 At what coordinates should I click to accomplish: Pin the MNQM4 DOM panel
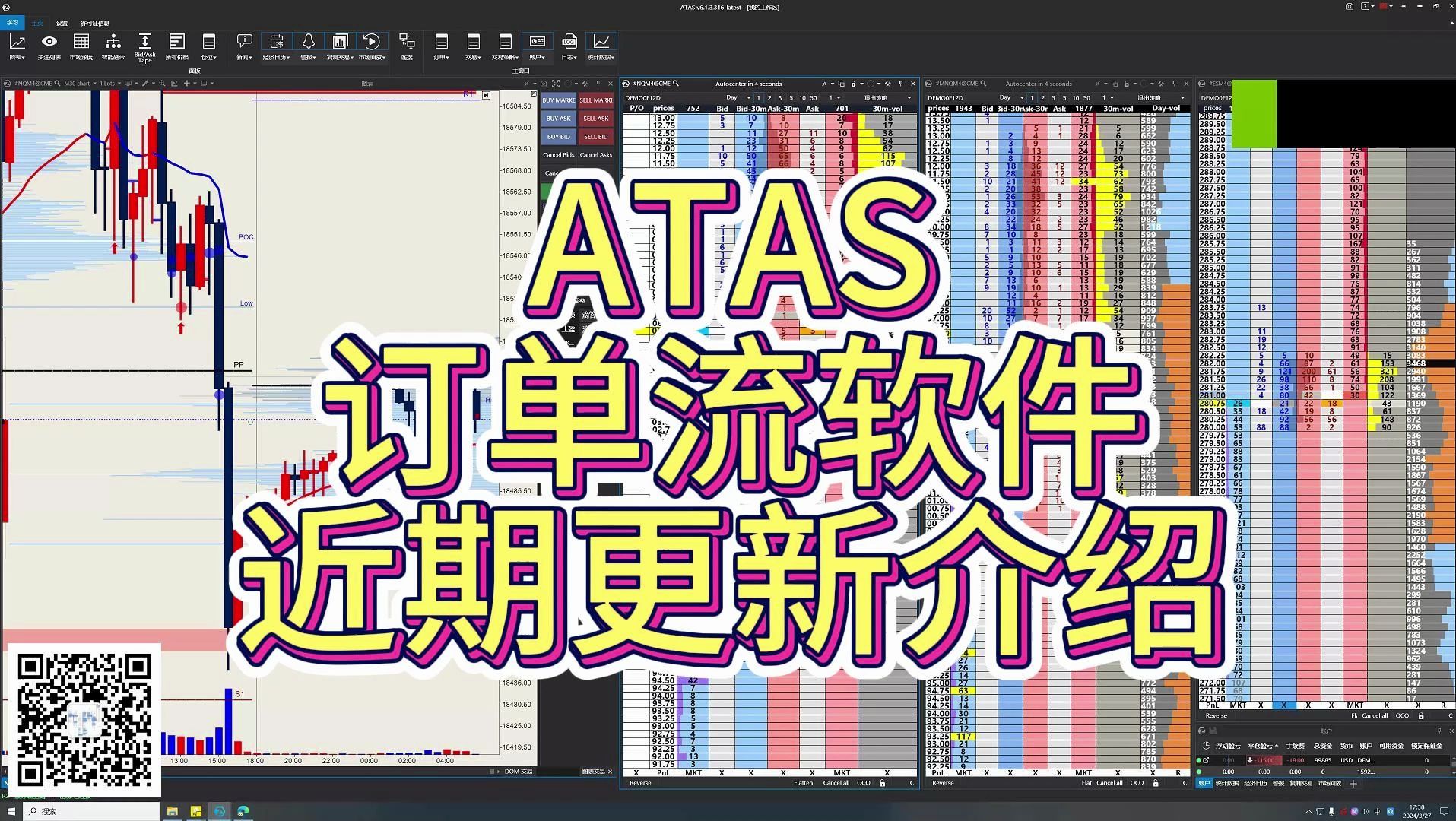point(1174,84)
